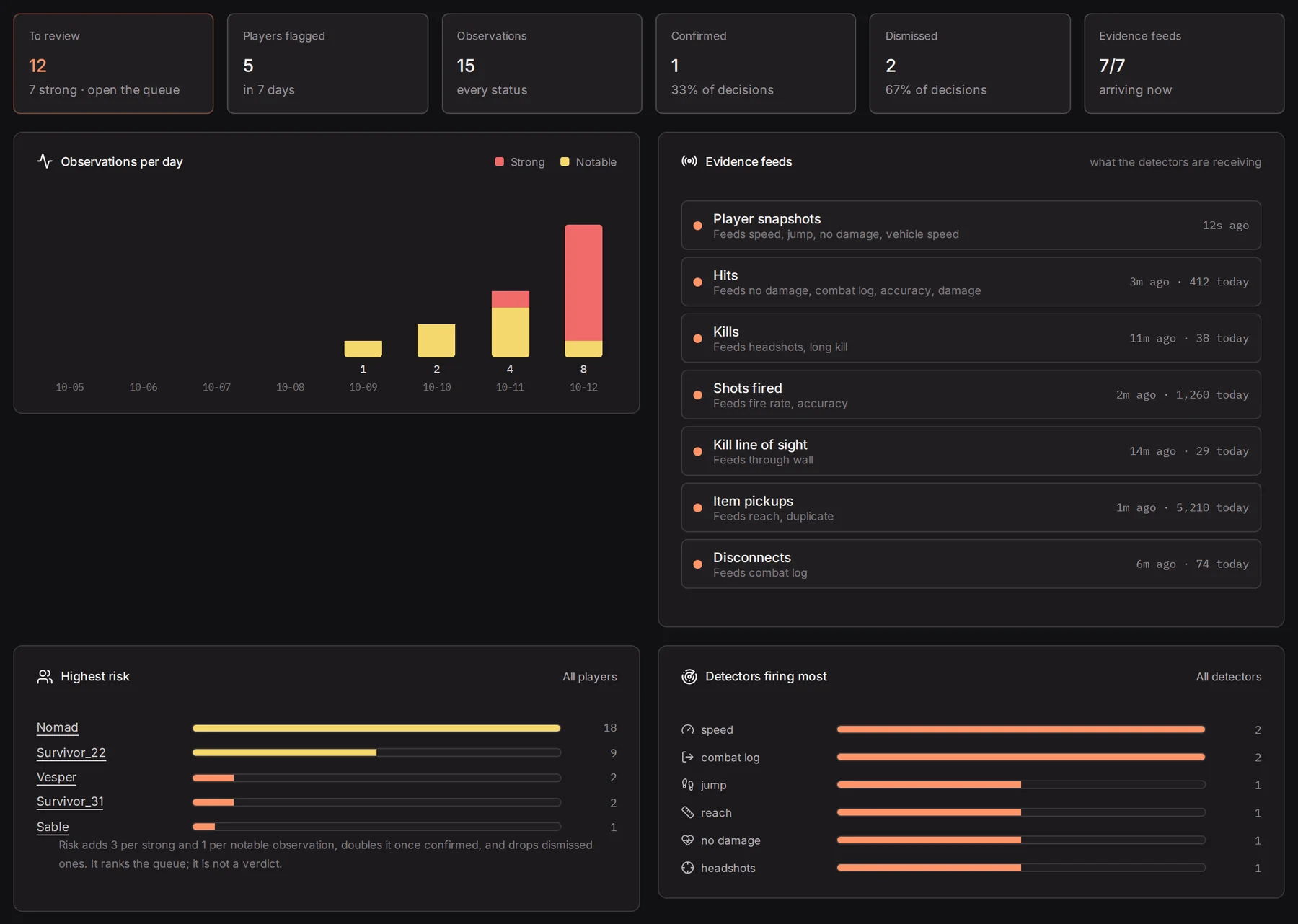Click the Strong legend red swatch

pos(499,161)
